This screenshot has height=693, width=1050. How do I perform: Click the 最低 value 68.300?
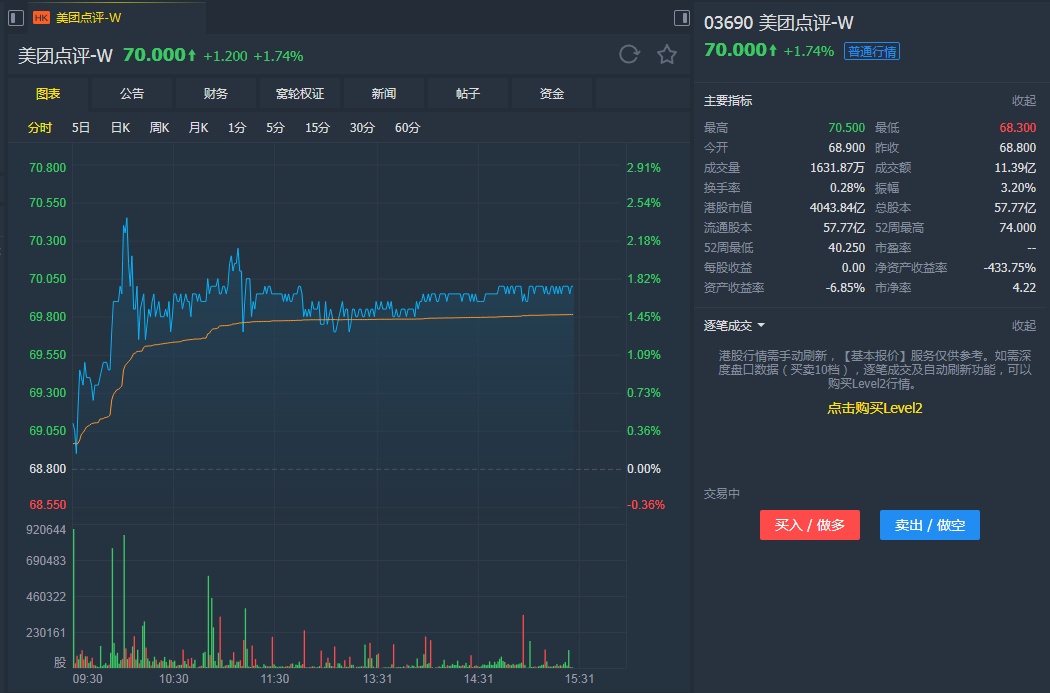tap(1017, 127)
